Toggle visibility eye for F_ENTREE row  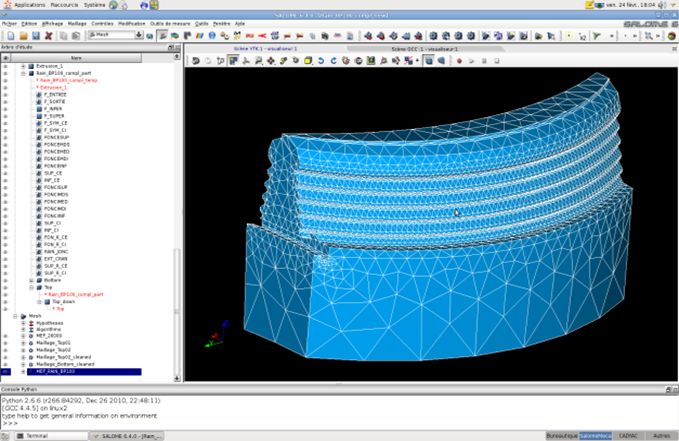pos(5,94)
